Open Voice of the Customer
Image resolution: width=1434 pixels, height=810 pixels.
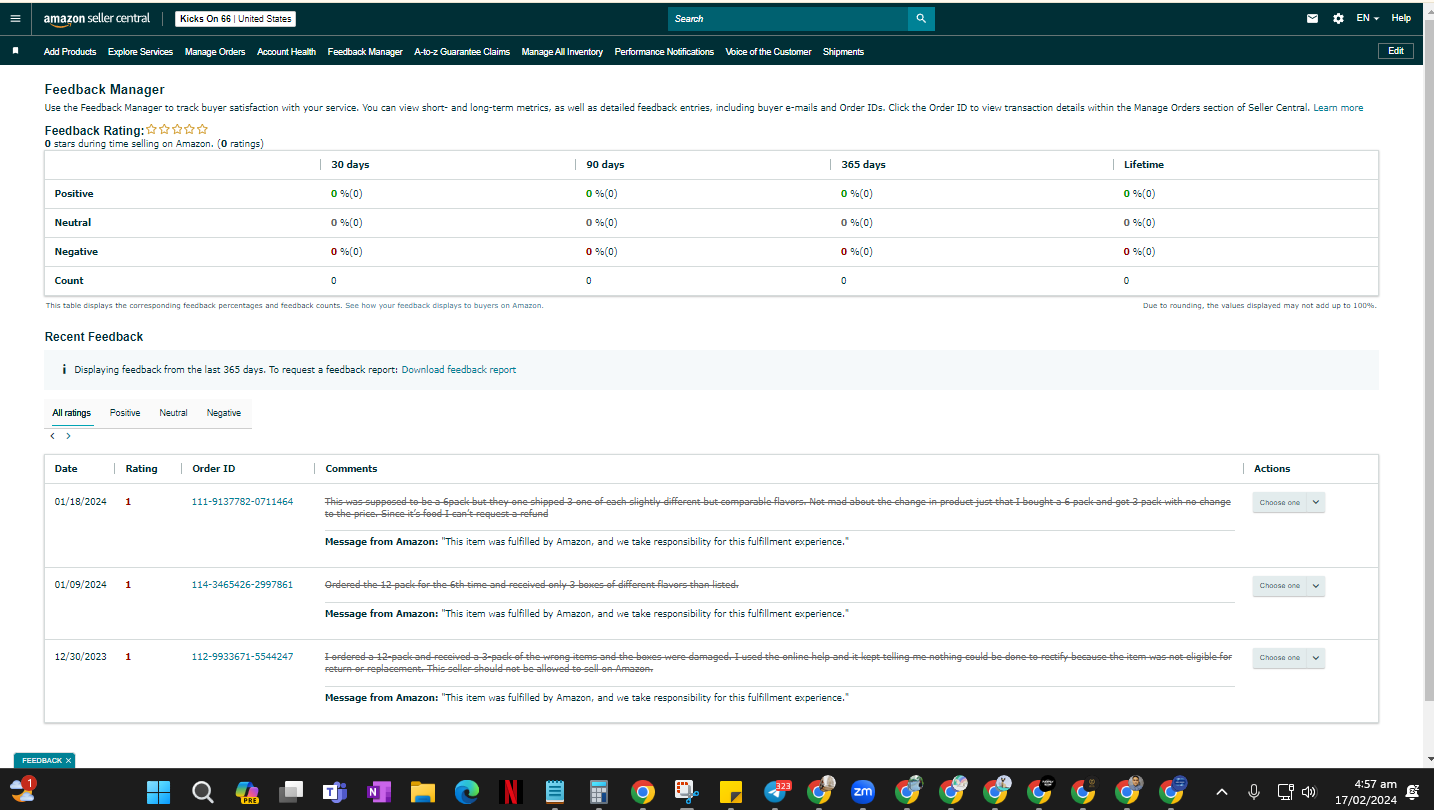(768, 52)
